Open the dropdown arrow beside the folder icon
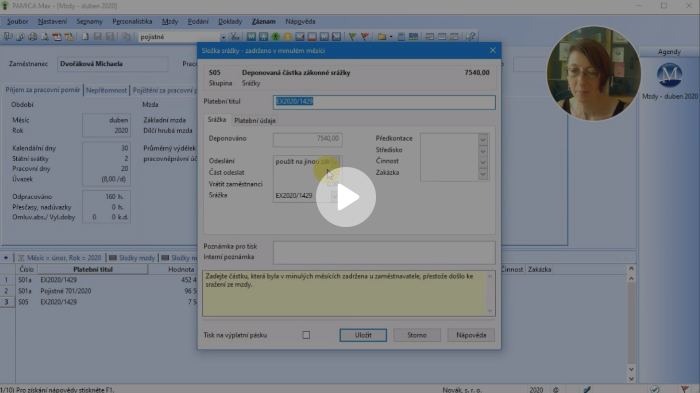The height and width of the screenshot is (393, 700). pos(391,37)
